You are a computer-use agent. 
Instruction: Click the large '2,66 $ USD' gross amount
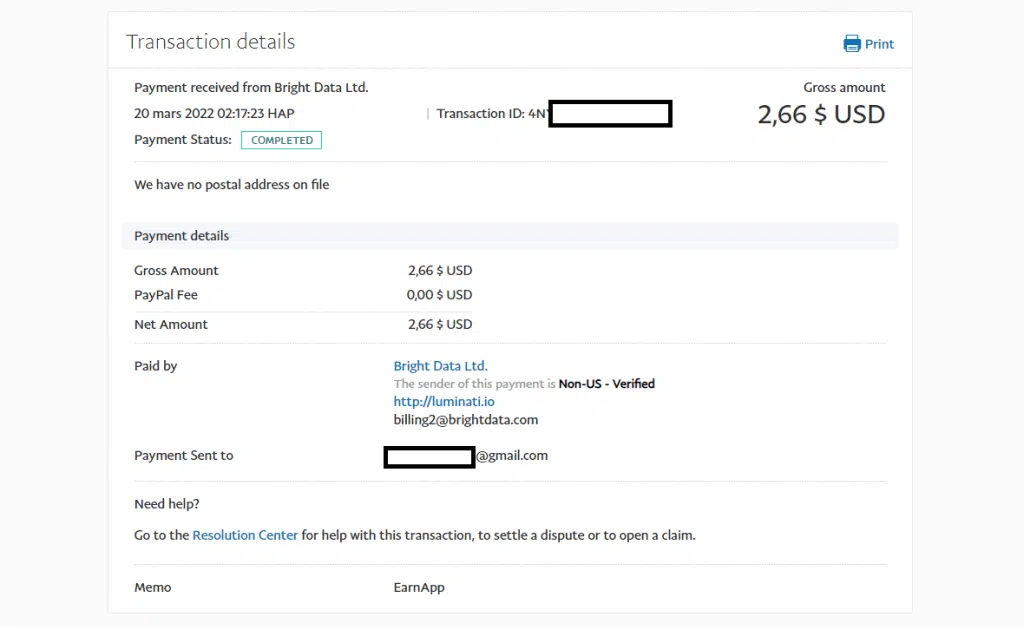(821, 115)
